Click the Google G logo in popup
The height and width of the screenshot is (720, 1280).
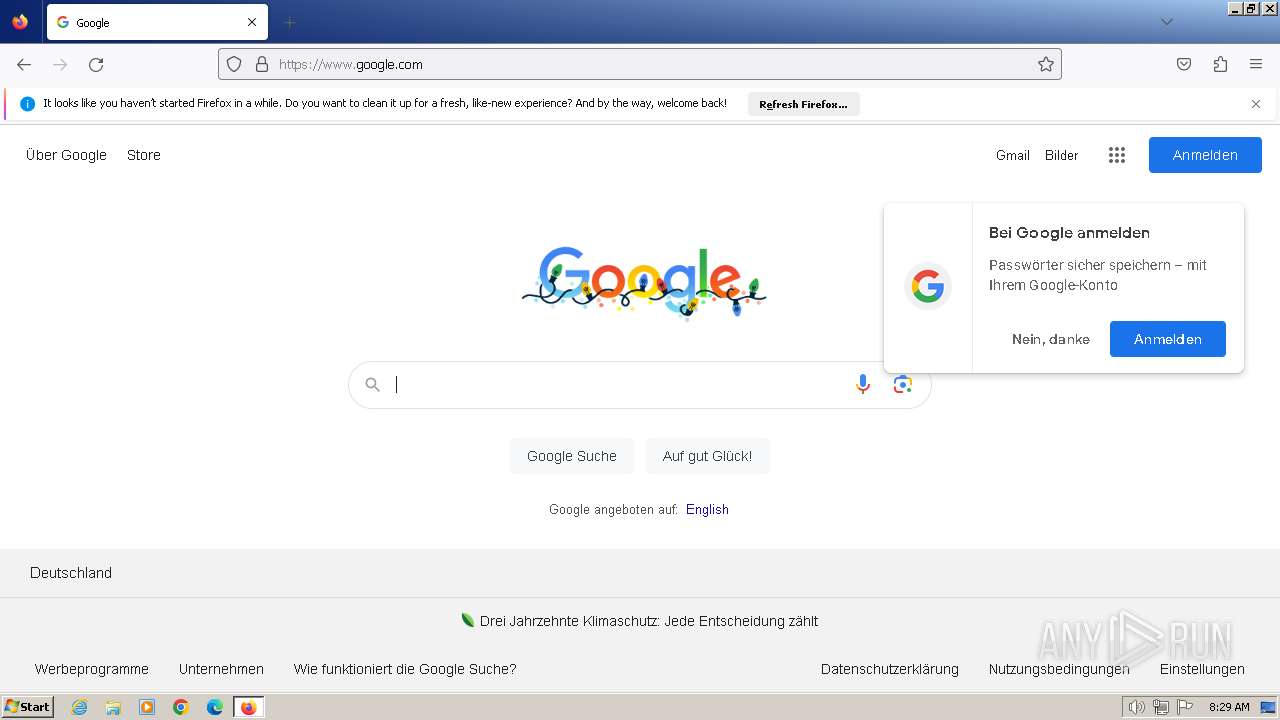[928, 287]
